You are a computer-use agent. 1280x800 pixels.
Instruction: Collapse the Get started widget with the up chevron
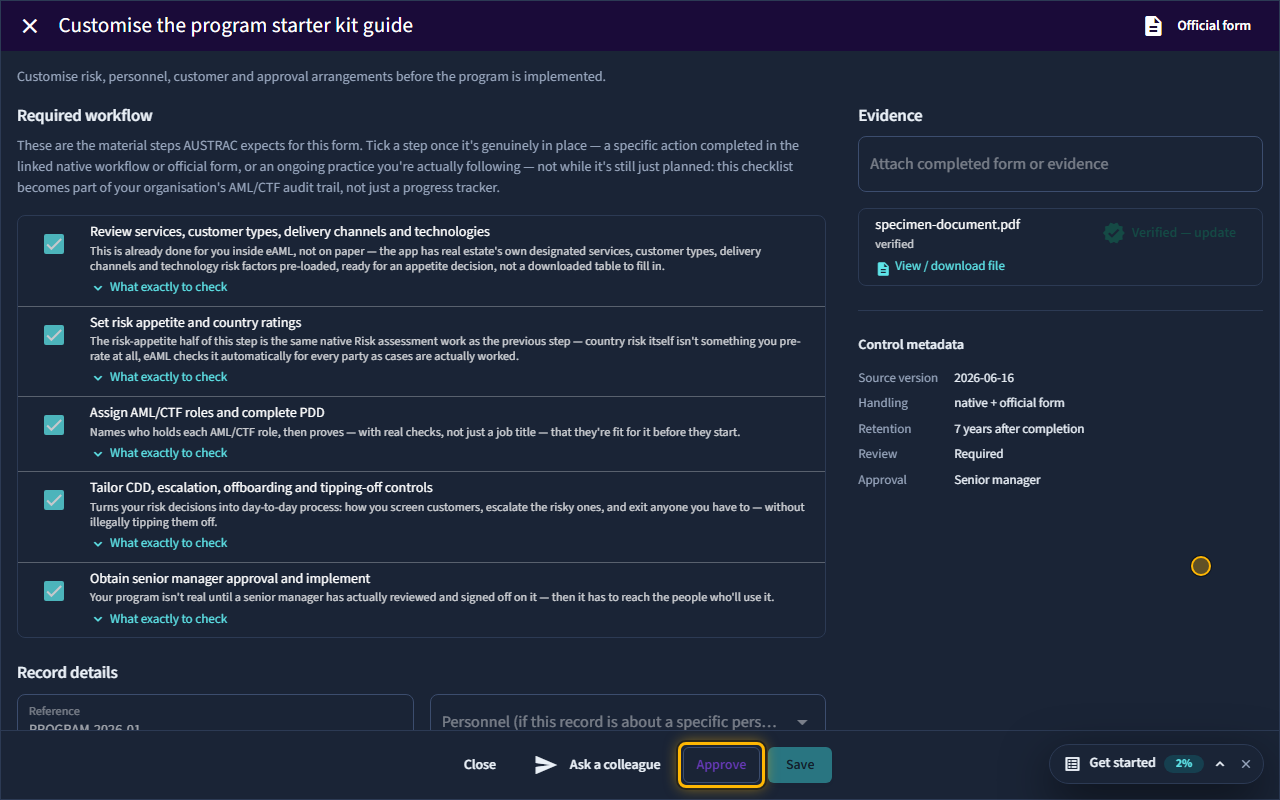pyautogui.click(x=1220, y=763)
